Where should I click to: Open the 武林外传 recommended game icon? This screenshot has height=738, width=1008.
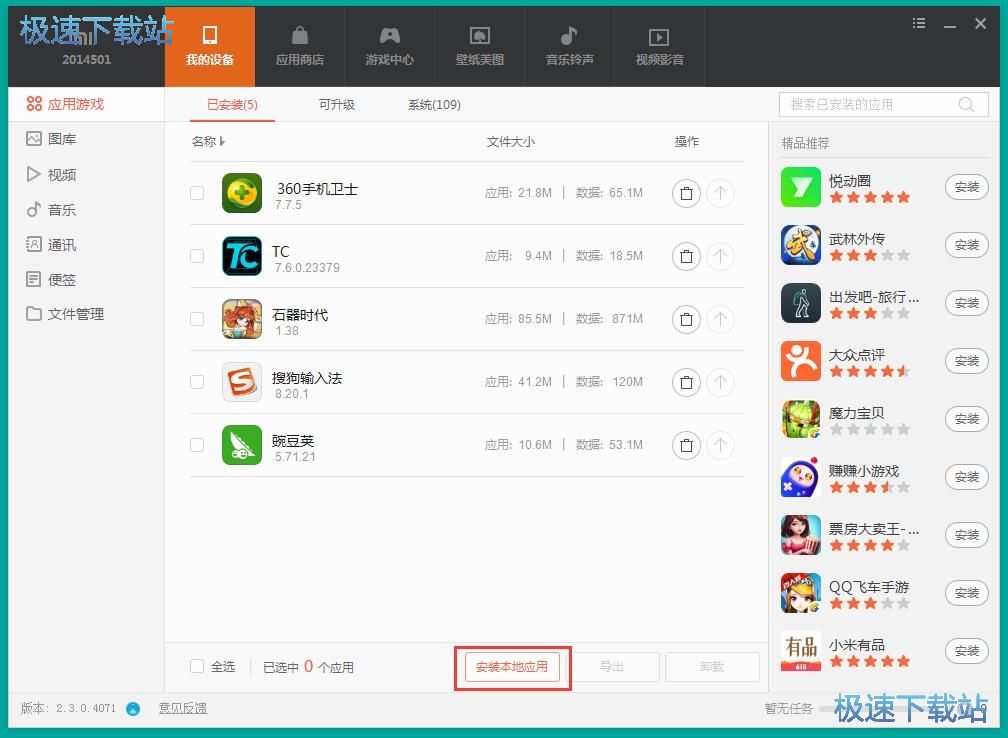click(x=801, y=245)
